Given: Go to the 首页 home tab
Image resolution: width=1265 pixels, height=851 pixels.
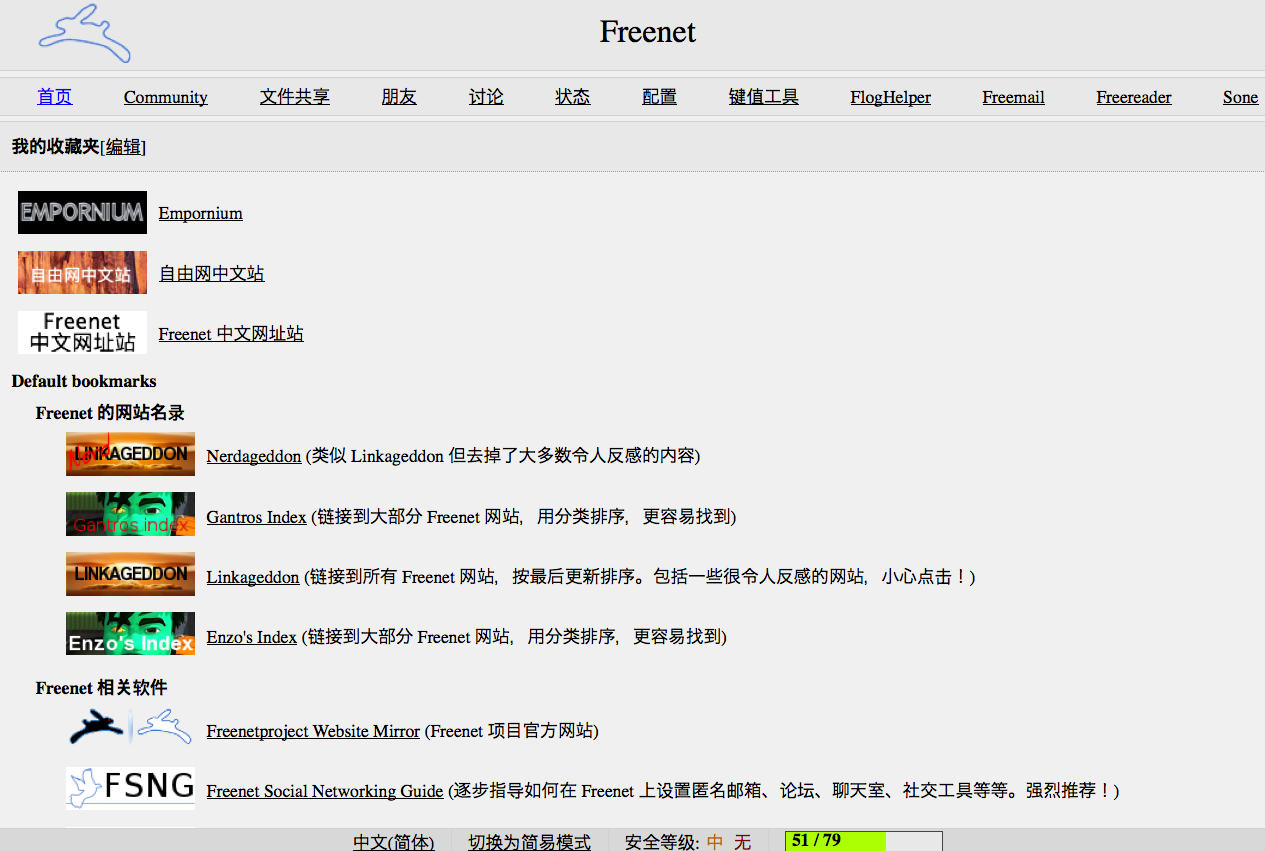Looking at the screenshot, I should [55, 97].
